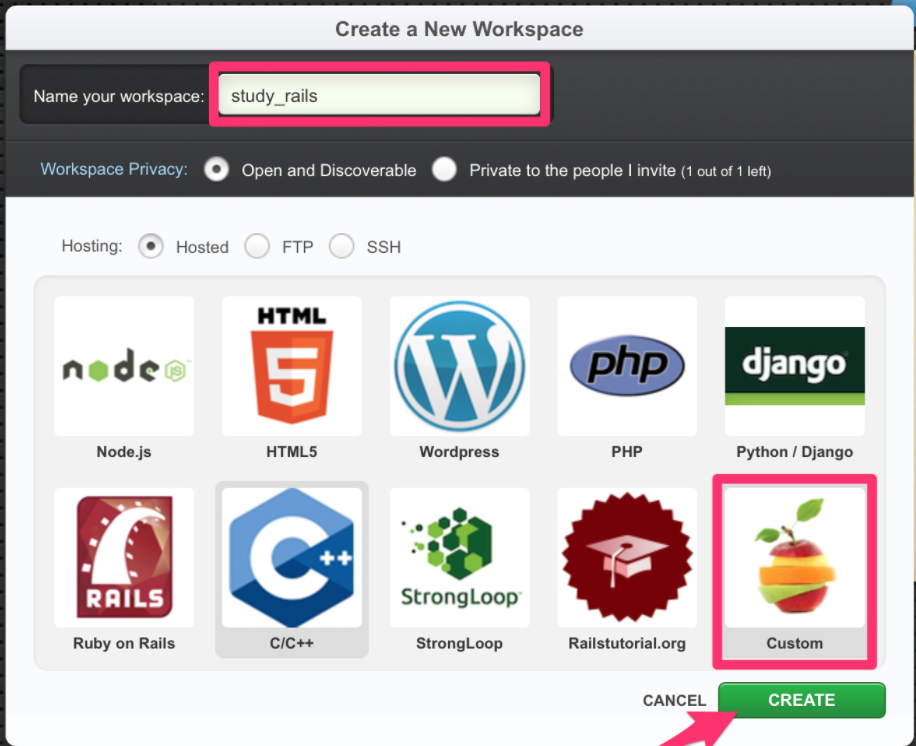Pick the Wordpress template logo
The width and height of the screenshot is (916, 746).
click(459, 366)
